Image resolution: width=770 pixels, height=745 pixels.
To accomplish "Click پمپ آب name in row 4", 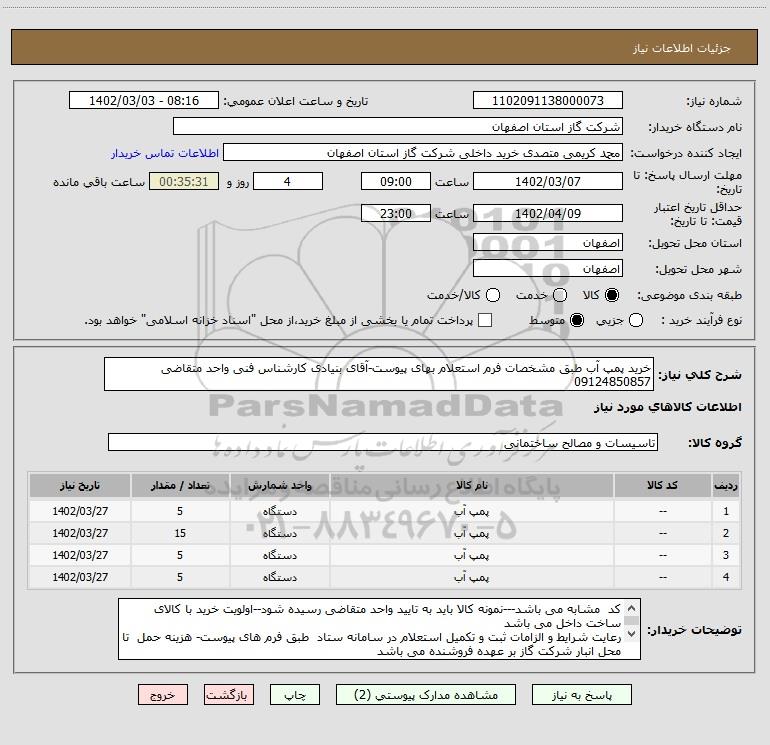I will tap(471, 578).
